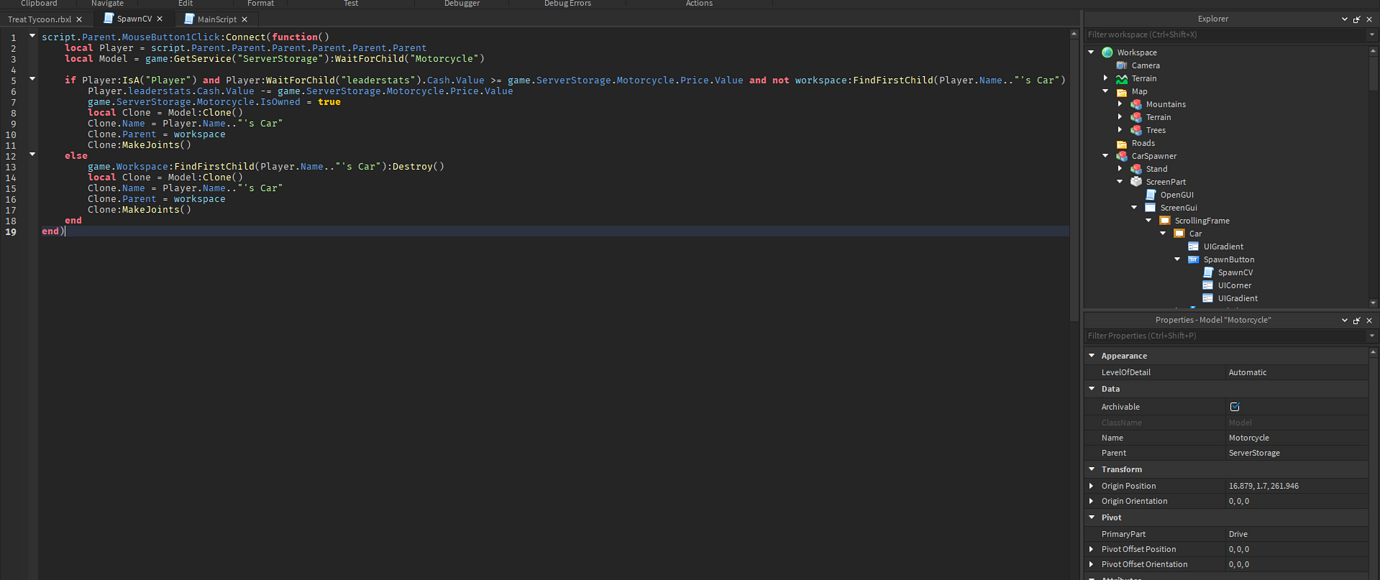1380x580 pixels.
Task: Expand the Mountains node in Explorer
Action: tap(1120, 103)
